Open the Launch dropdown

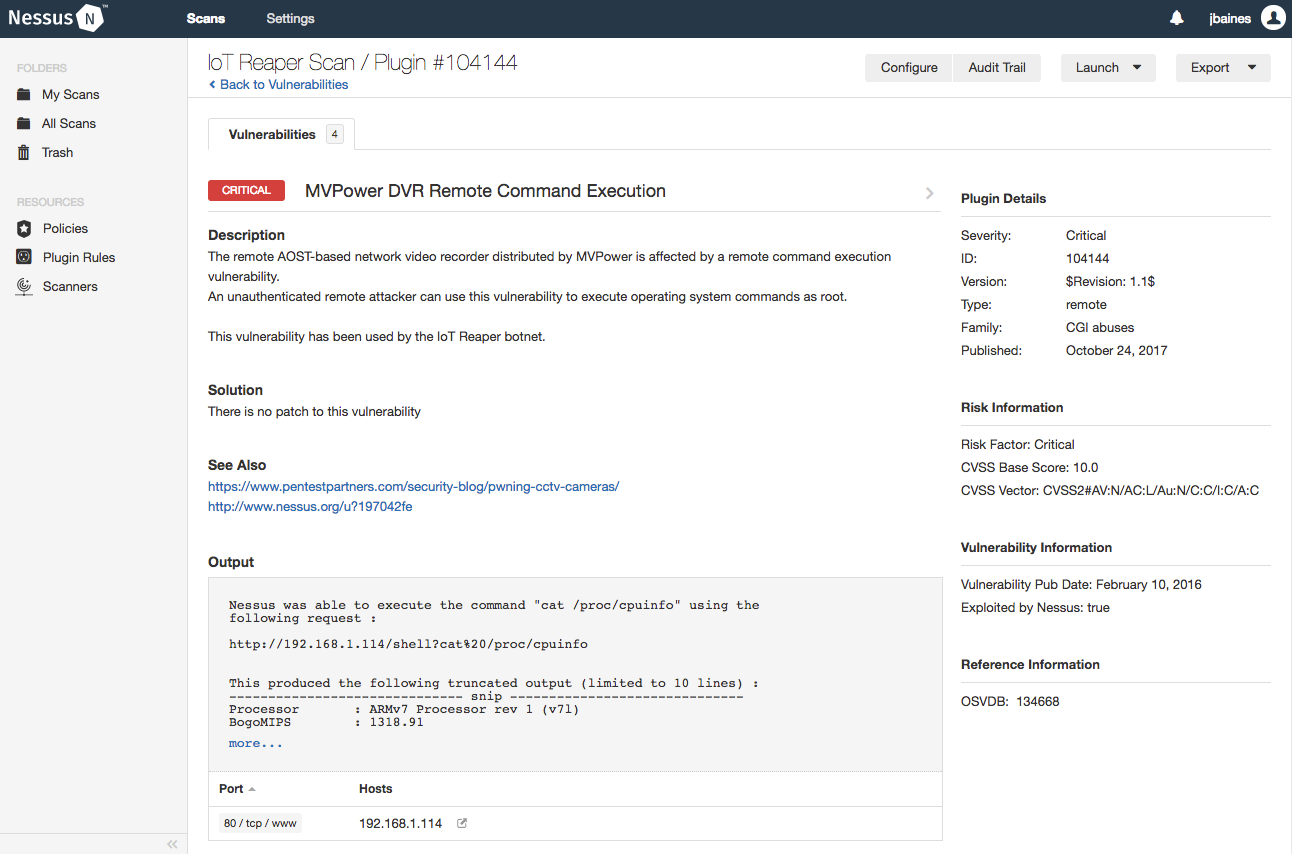tap(1108, 68)
